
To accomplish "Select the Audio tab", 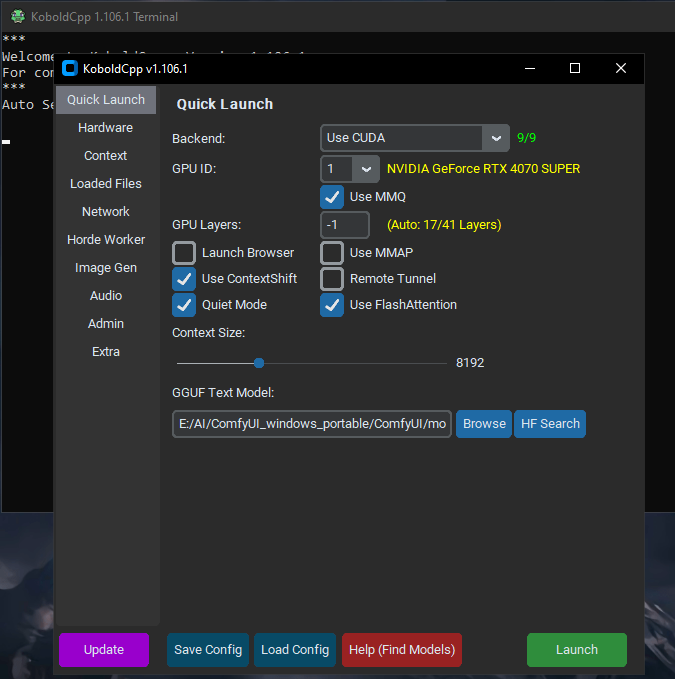I will pos(106,296).
